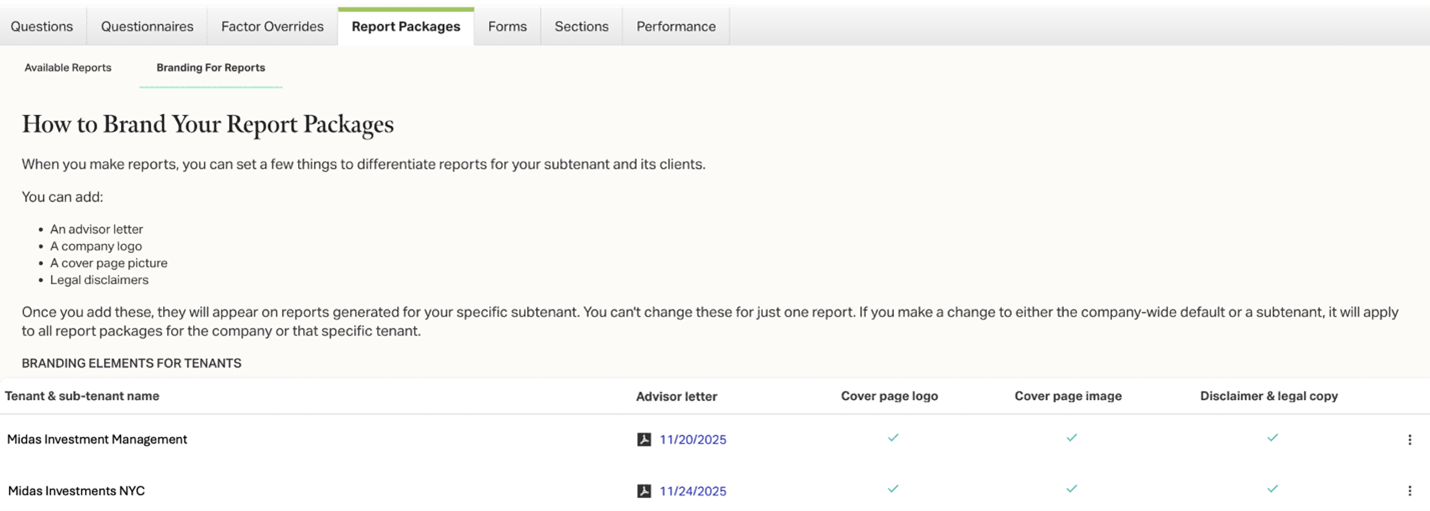Open kebab menu for Midas Investment Management
The width and height of the screenshot is (1430, 511).
[1409, 439]
